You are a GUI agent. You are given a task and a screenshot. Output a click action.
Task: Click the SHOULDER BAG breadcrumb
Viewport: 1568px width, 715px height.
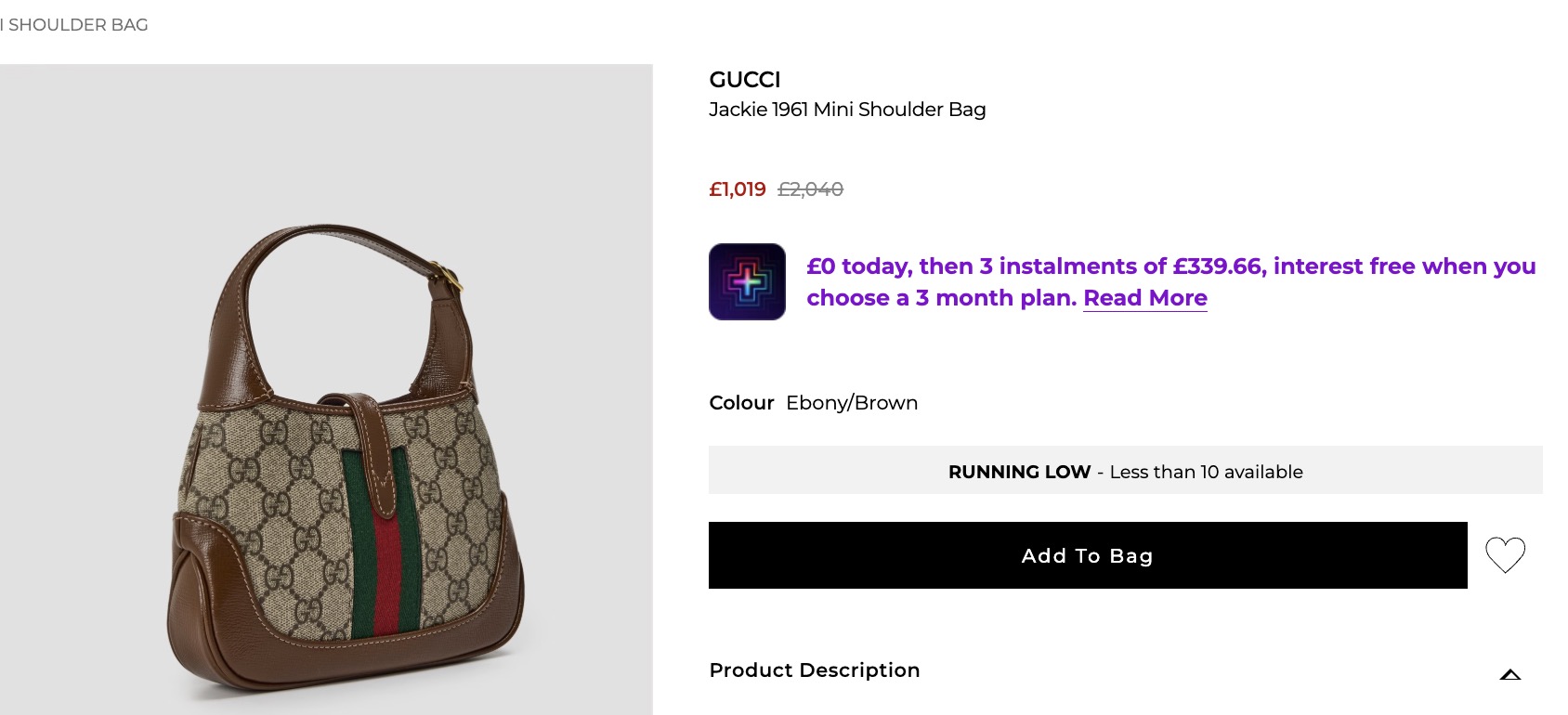coord(76,25)
